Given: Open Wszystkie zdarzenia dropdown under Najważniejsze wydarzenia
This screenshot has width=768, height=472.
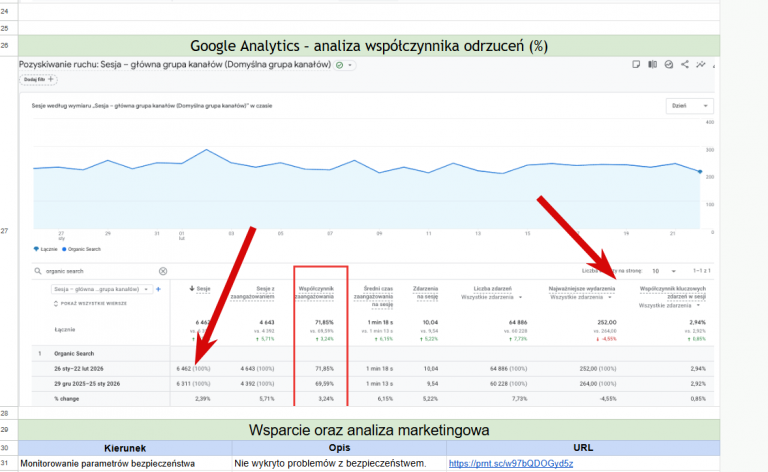Looking at the screenshot, I should (x=581, y=297).
